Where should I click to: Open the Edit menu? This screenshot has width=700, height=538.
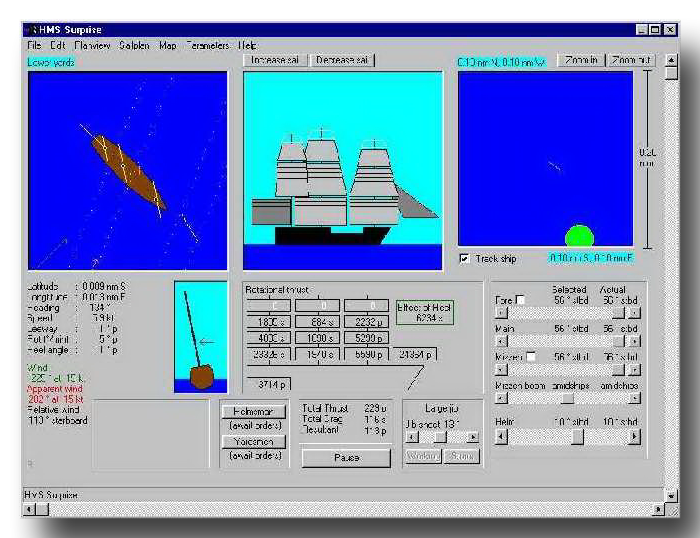tap(58, 46)
